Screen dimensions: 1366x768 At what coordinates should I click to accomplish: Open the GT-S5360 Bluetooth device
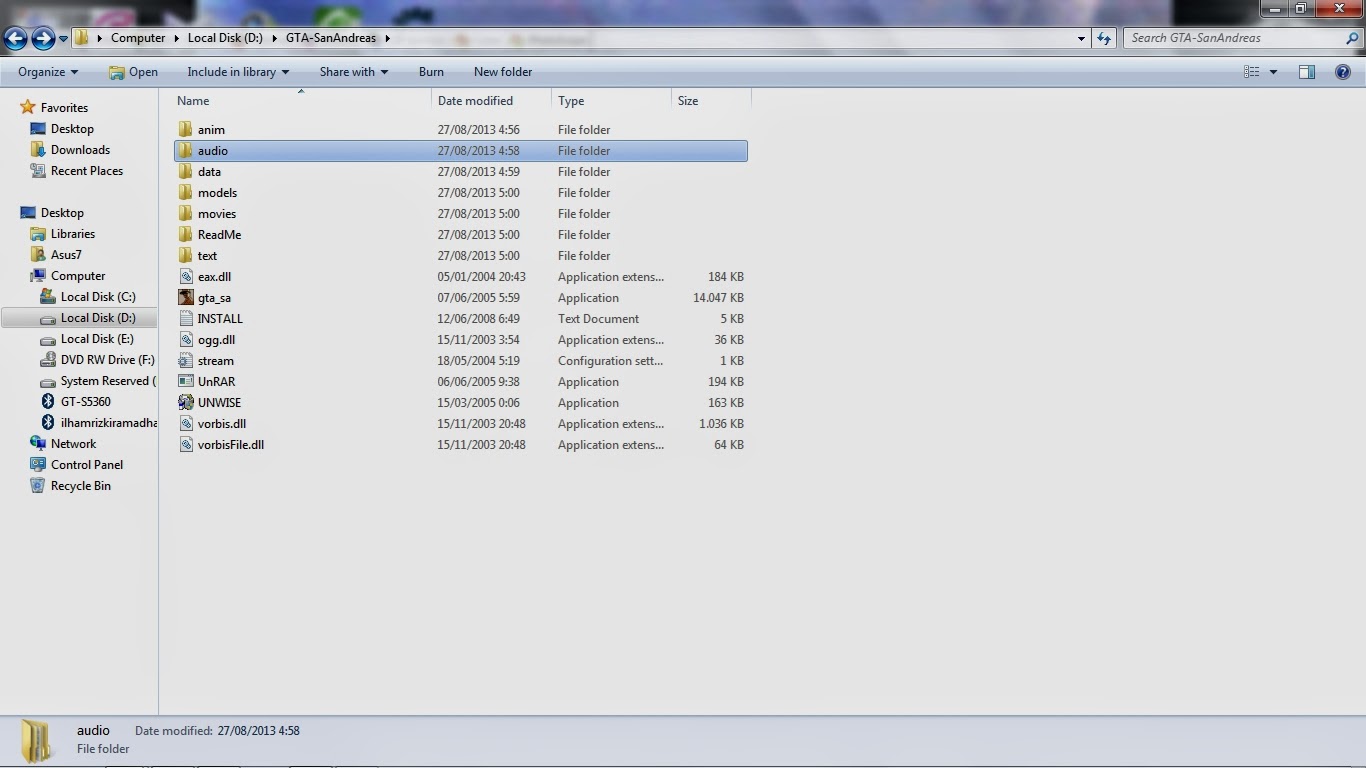coord(86,402)
